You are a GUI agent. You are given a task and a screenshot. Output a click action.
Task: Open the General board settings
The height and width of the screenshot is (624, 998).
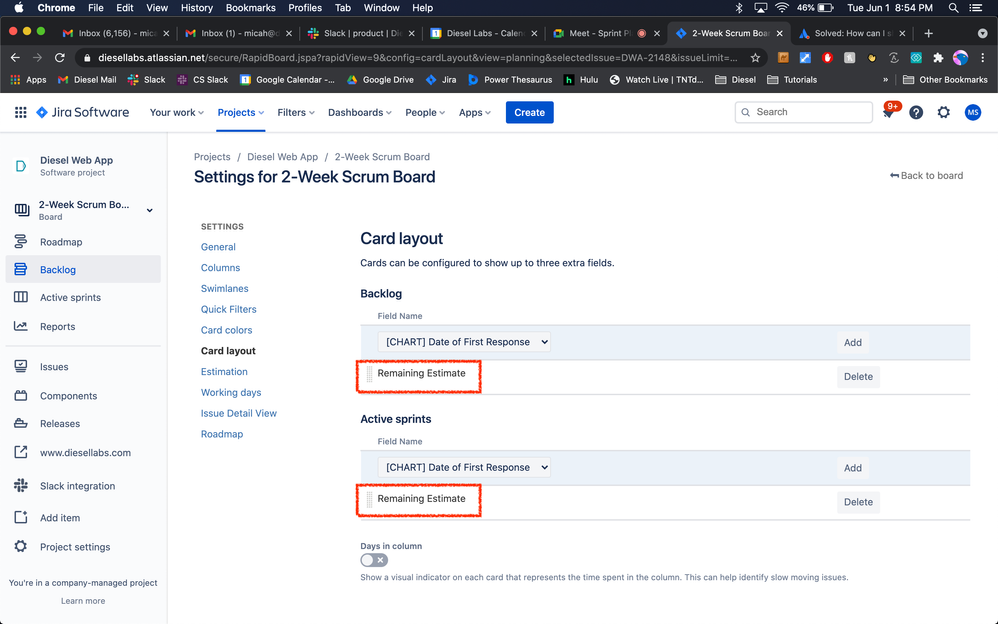pyautogui.click(x=218, y=247)
